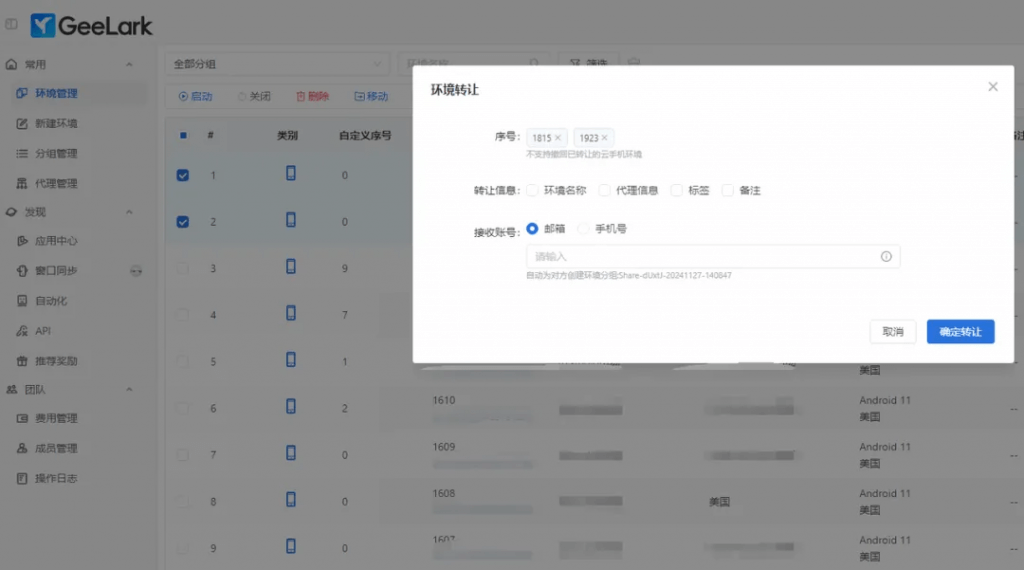Click the 窗口同步 more-options icon

pos(137,271)
